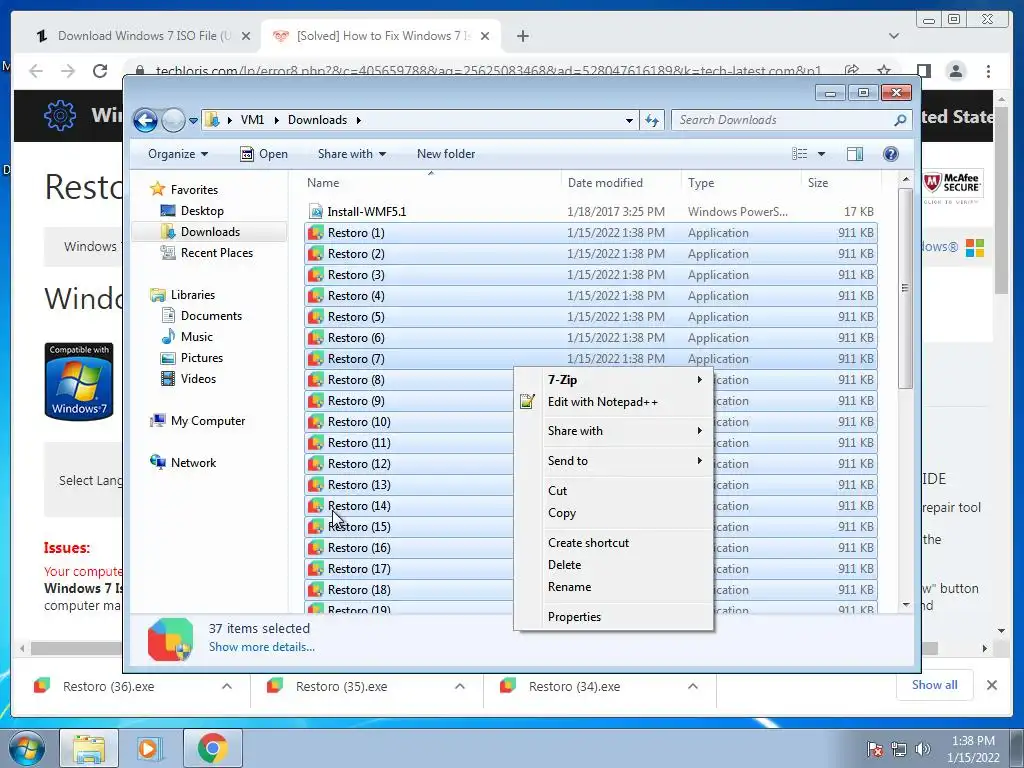Choose Delete from context menu
Viewport: 1024px width, 768px height.
click(x=614, y=565)
